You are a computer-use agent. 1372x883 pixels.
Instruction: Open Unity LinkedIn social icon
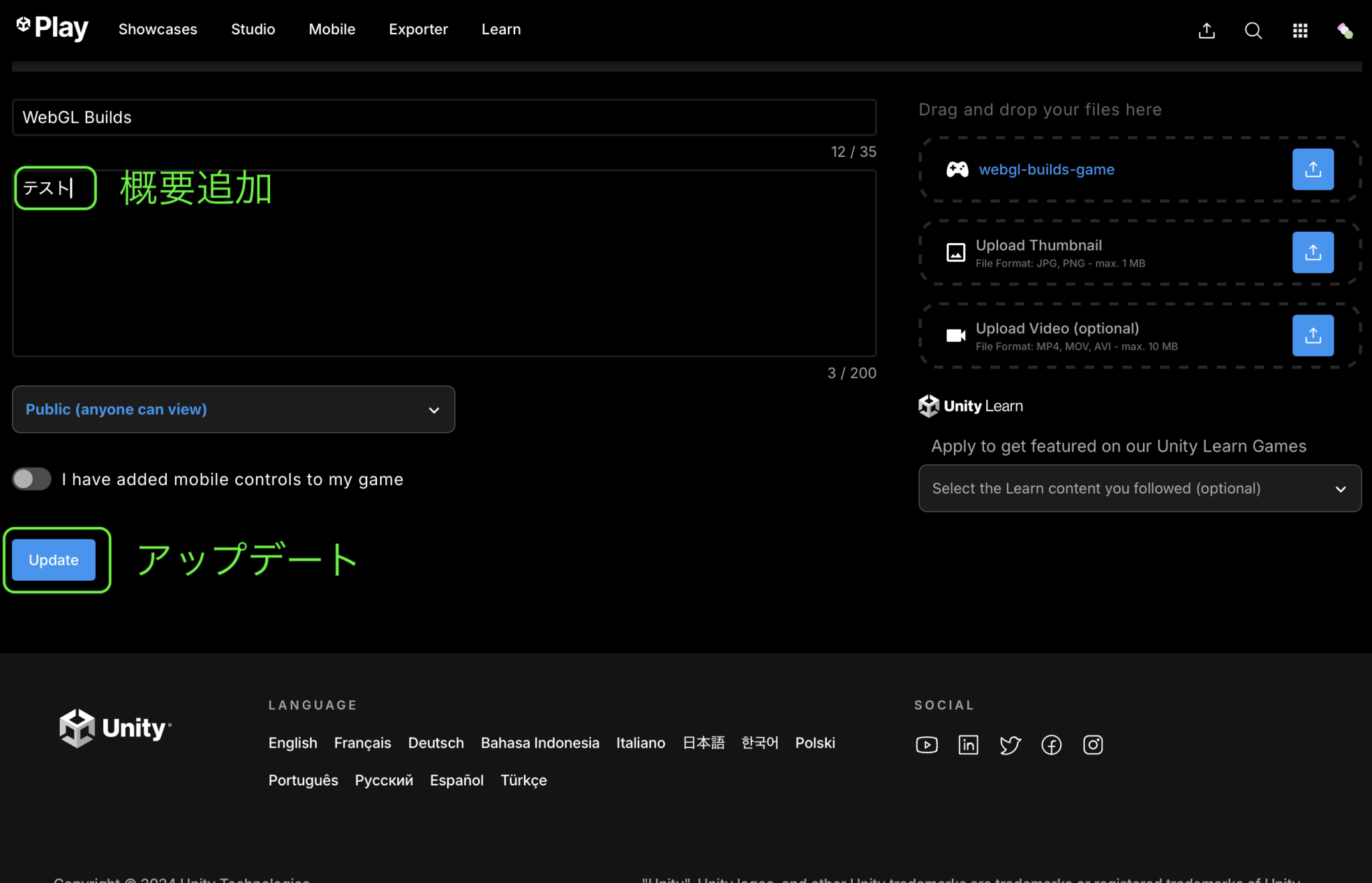968,744
